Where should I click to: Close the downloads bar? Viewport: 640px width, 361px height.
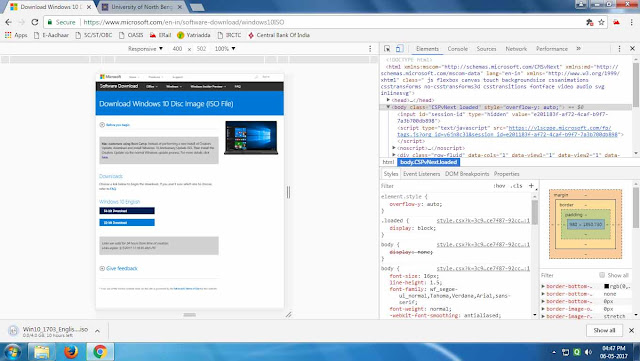pyautogui.click(x=631, y=330)
